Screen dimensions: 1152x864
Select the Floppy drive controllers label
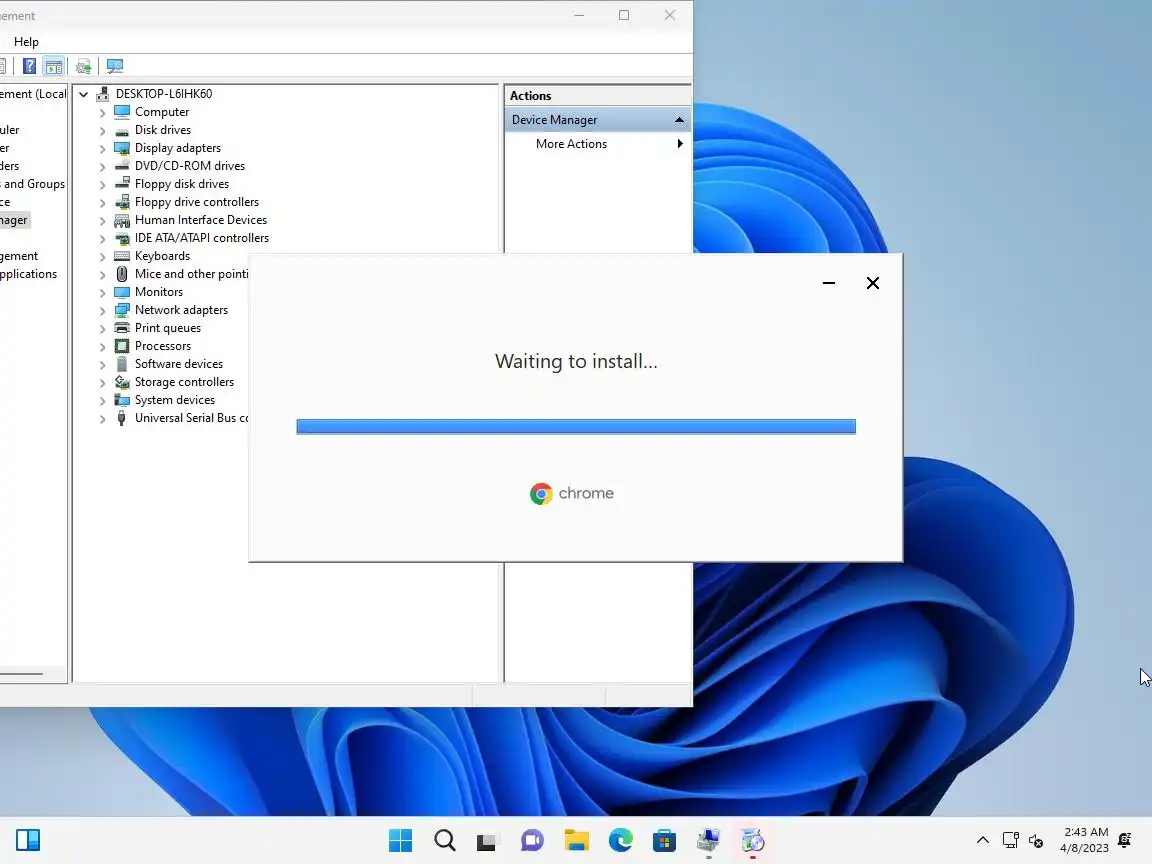click(x=197, y=202)
